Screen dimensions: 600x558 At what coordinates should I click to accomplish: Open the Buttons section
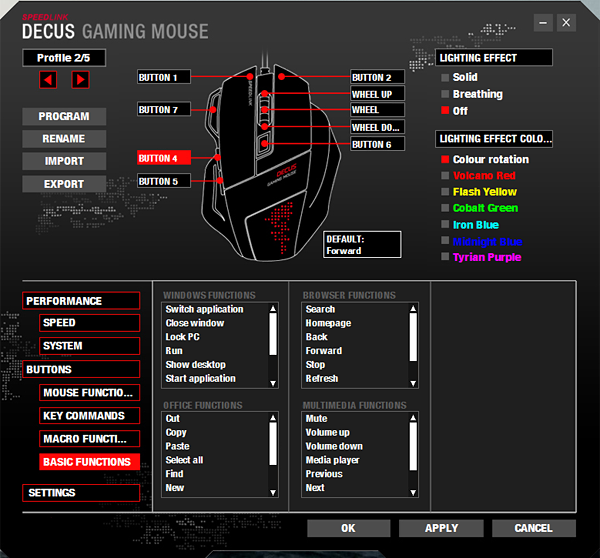click(81, 369)
